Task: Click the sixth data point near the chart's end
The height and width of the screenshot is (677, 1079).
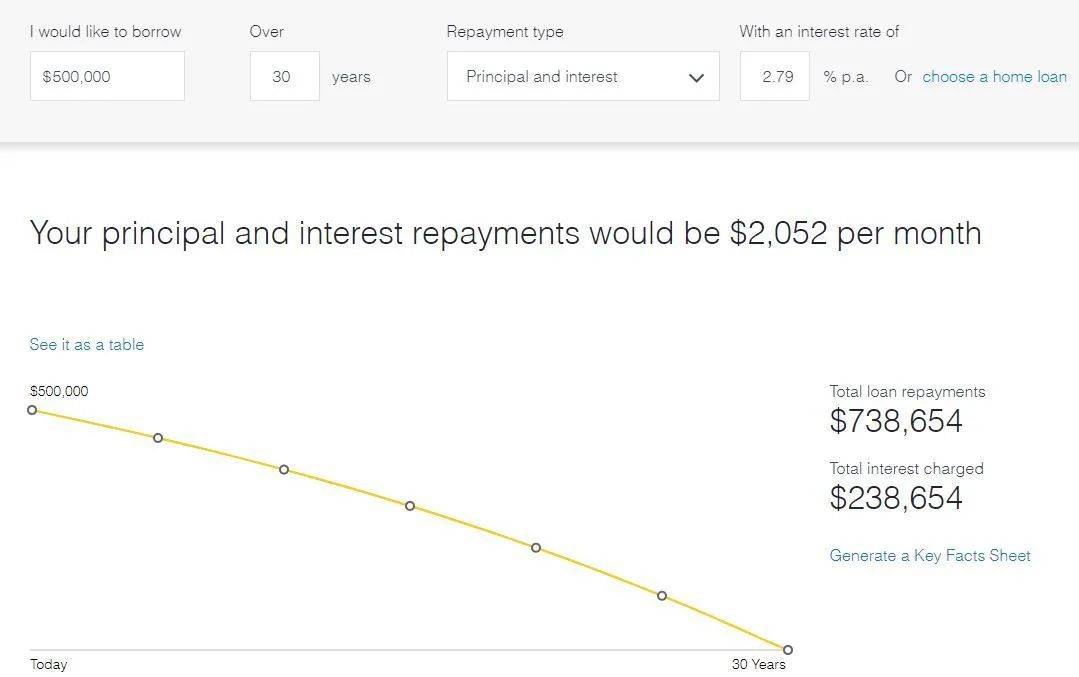Action: [661, 595]
